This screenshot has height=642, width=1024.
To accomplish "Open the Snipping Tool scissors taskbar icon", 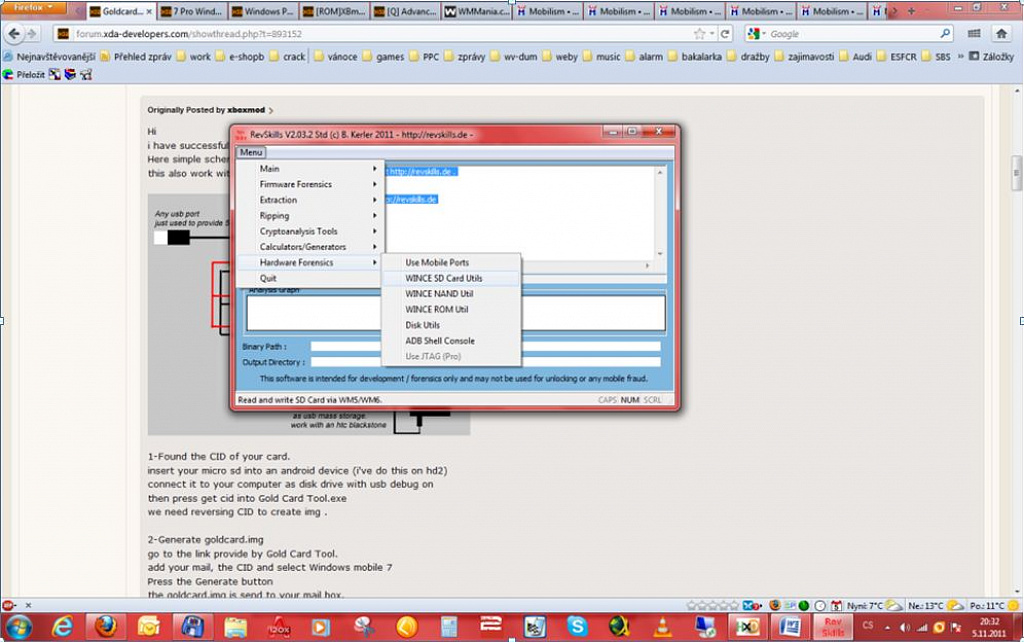I will [364, 627].
